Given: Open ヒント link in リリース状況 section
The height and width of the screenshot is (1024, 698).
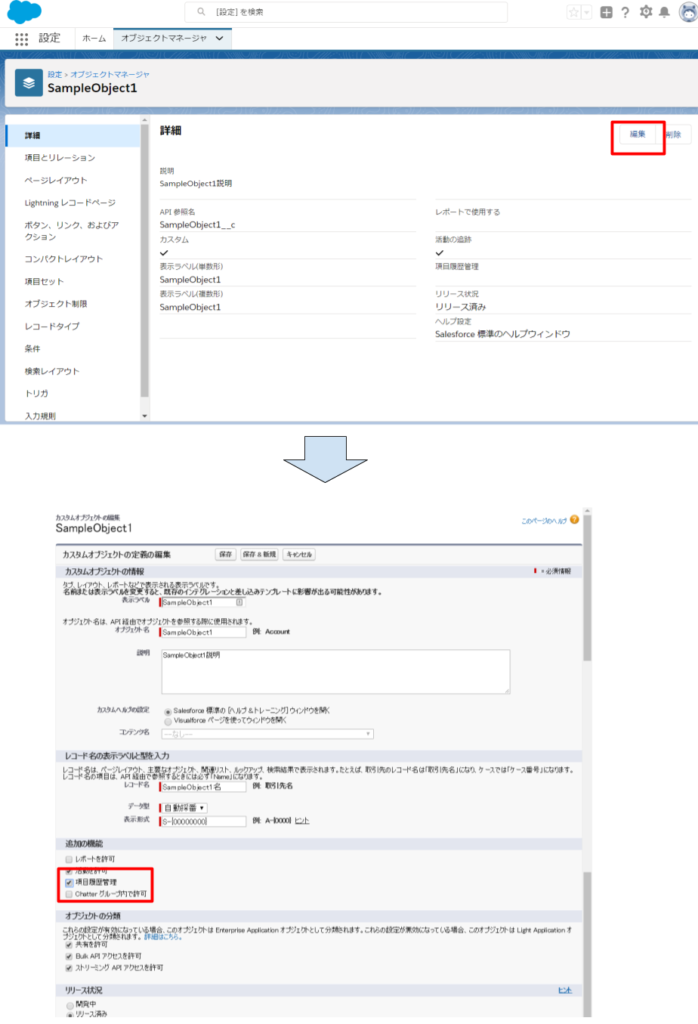Looking at the screenshot, I should [565, 991].
